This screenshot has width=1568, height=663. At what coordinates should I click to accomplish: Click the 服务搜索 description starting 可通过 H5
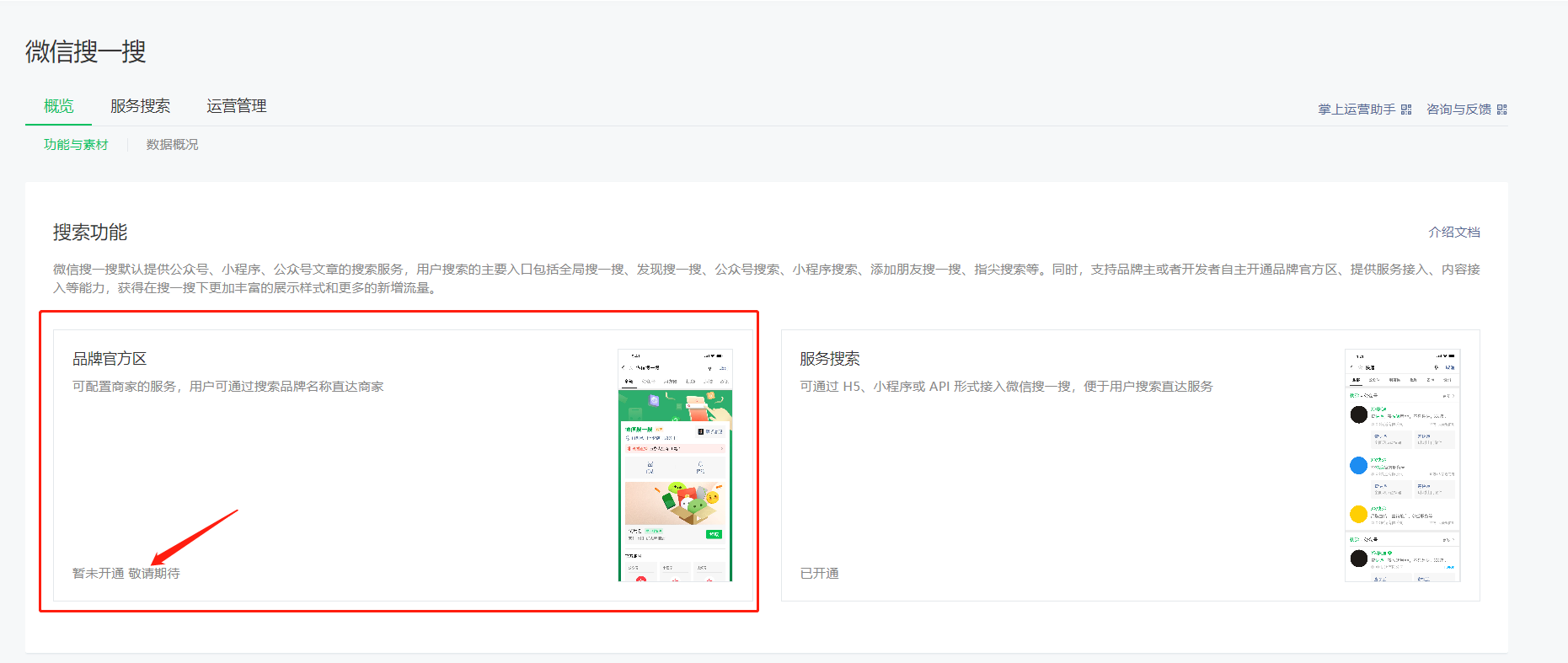click(x=1006, y=387)
